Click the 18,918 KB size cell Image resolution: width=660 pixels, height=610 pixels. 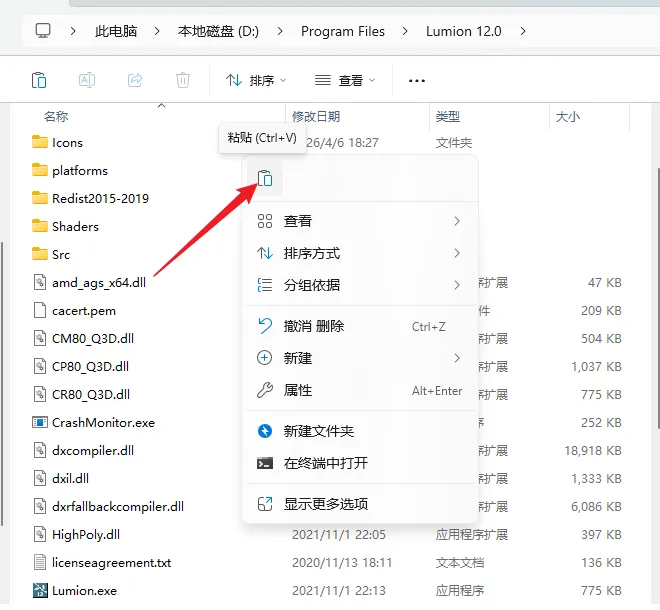593,450
